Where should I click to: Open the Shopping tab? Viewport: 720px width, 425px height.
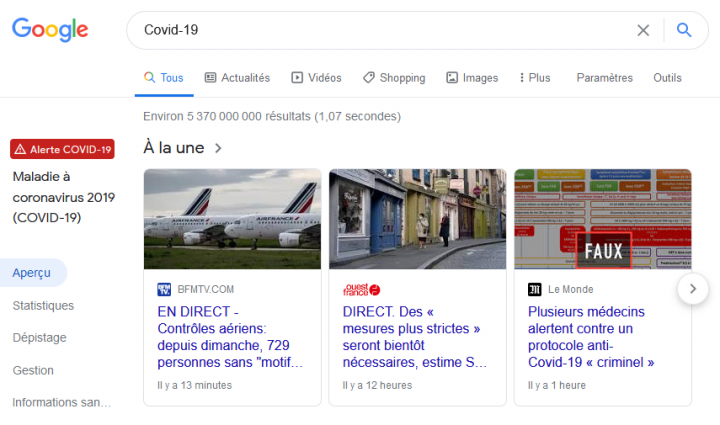394,78
